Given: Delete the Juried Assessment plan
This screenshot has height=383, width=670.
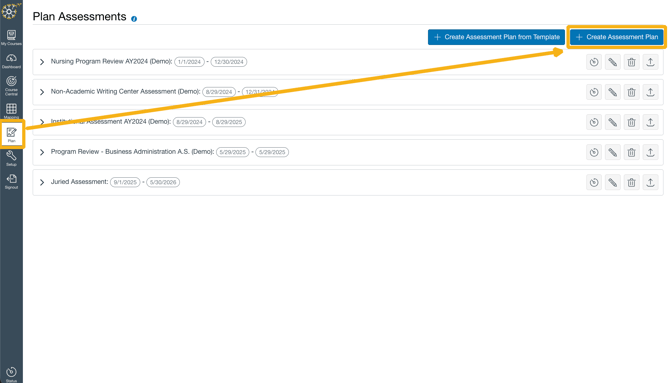Looking at the screenshot, I should coord(632,183).
